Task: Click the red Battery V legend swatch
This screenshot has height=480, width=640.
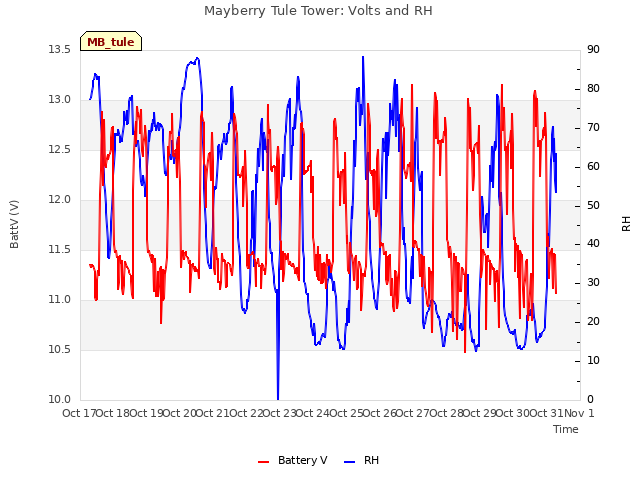Action: pos(264,462)
